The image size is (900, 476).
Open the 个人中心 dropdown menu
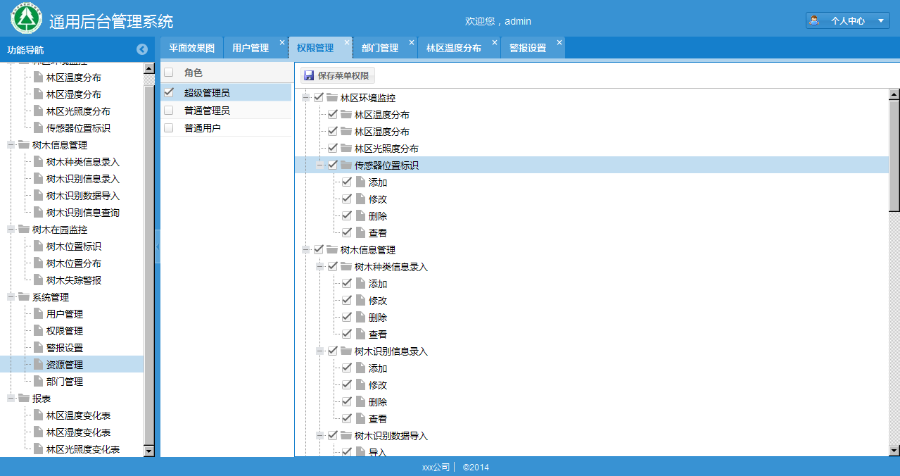tap(848, 21)
